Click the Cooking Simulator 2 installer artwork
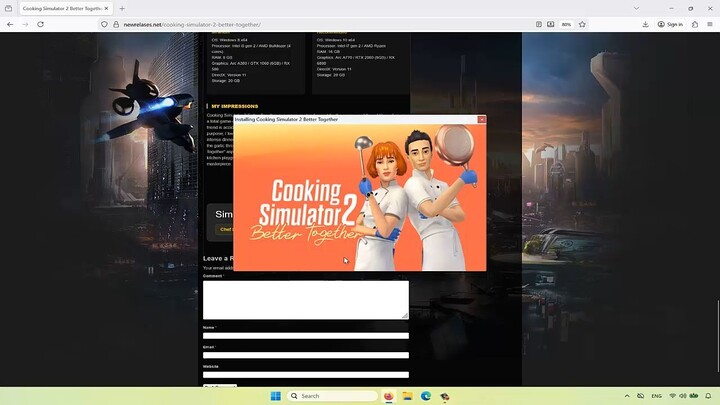 click(360, 197)
